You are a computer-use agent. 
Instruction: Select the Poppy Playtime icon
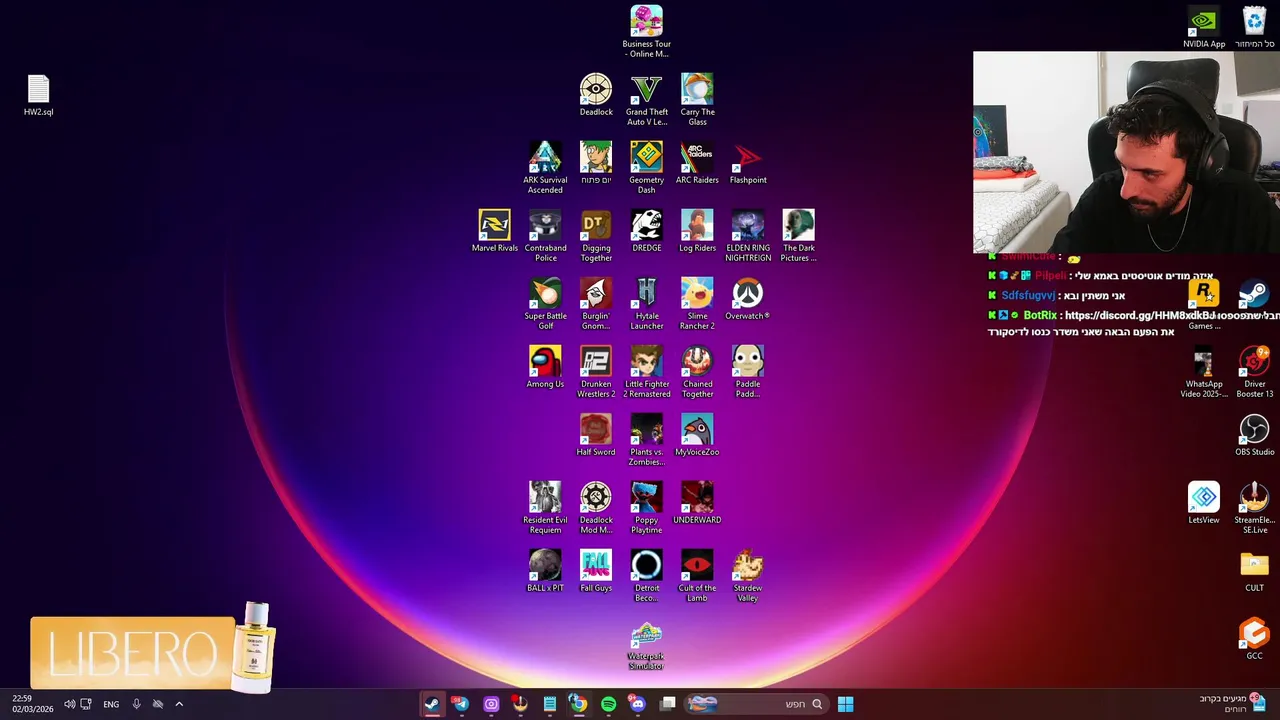[x=646, y=508]
